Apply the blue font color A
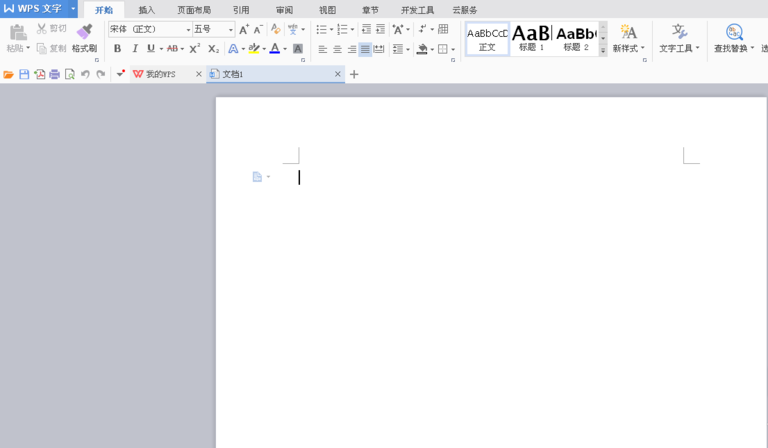768x448 pixels. tap(275, 48)
